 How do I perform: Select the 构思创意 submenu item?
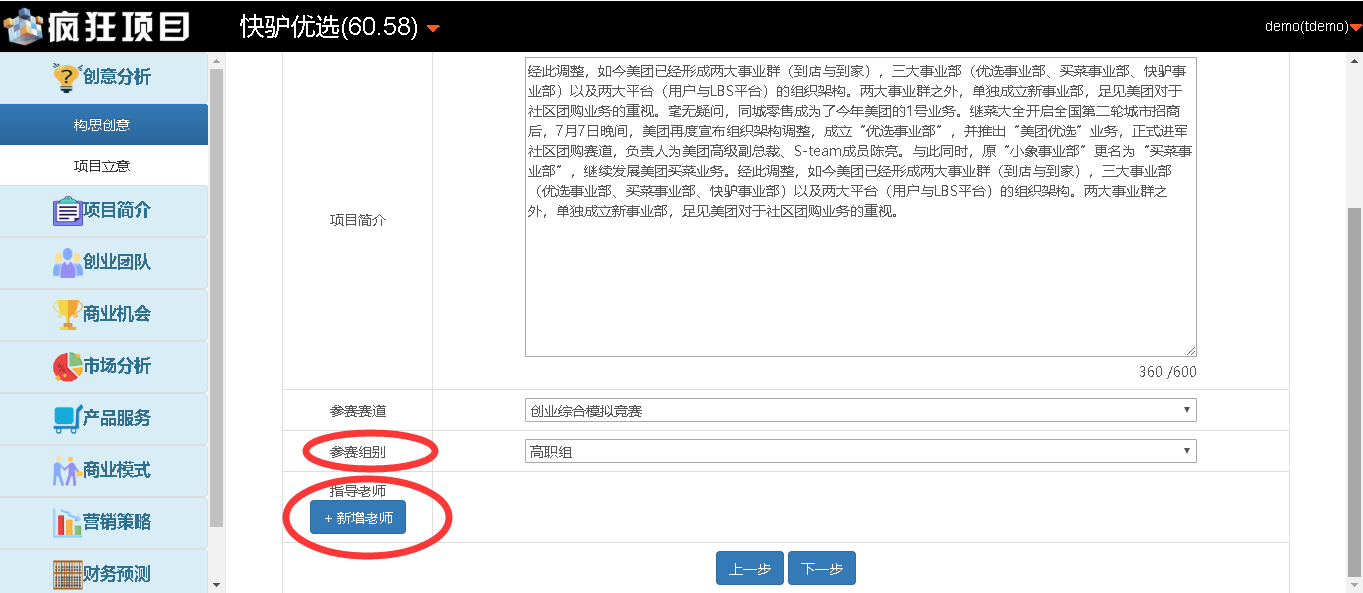pyautogui.click(x=104, y=125)
